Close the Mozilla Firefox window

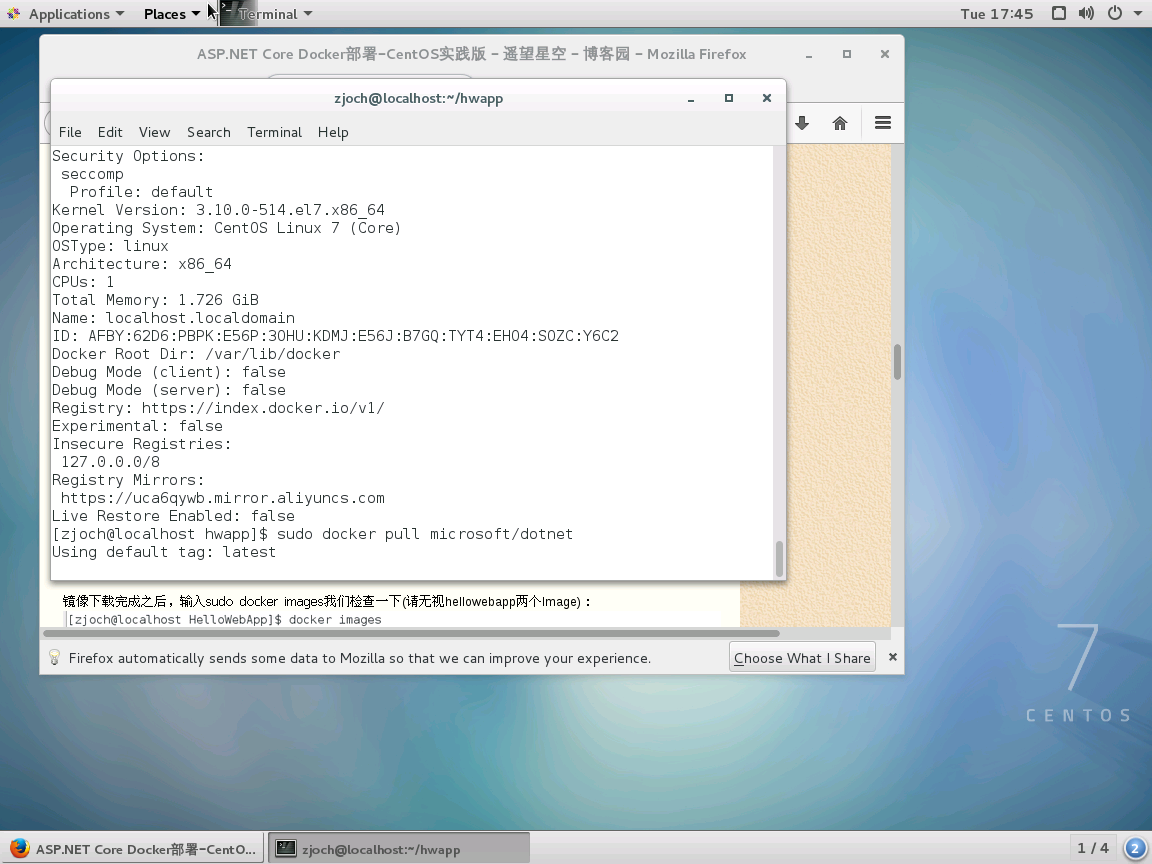pyautogui.click(x=885, y=54)
